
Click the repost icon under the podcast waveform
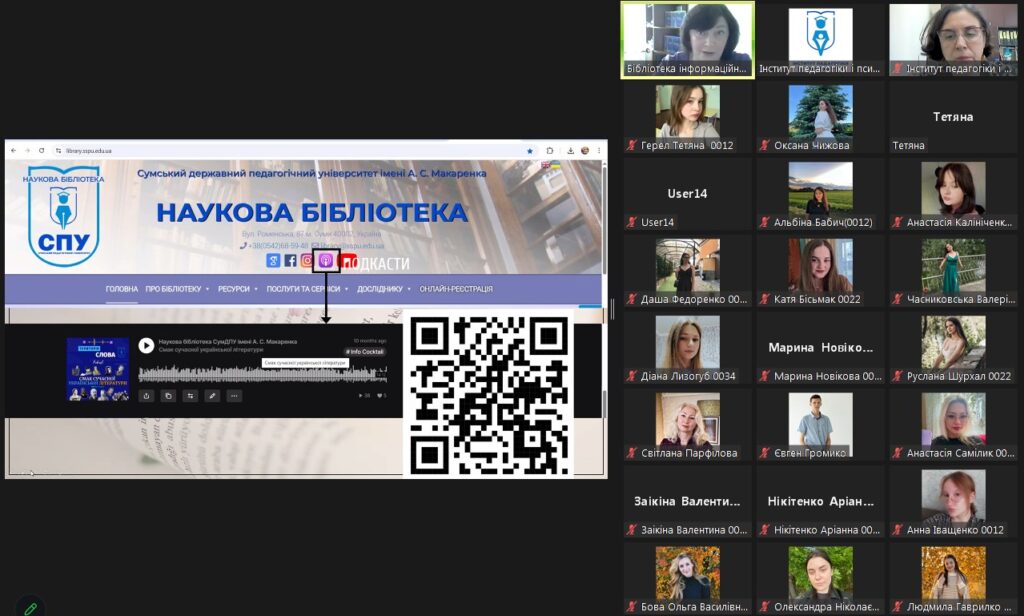pos(190,395)
